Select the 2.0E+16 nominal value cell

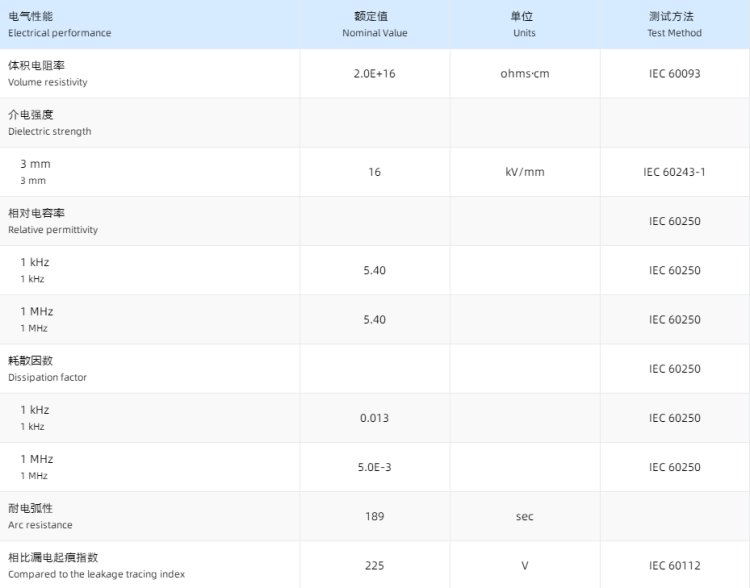[x=374, y=74]
